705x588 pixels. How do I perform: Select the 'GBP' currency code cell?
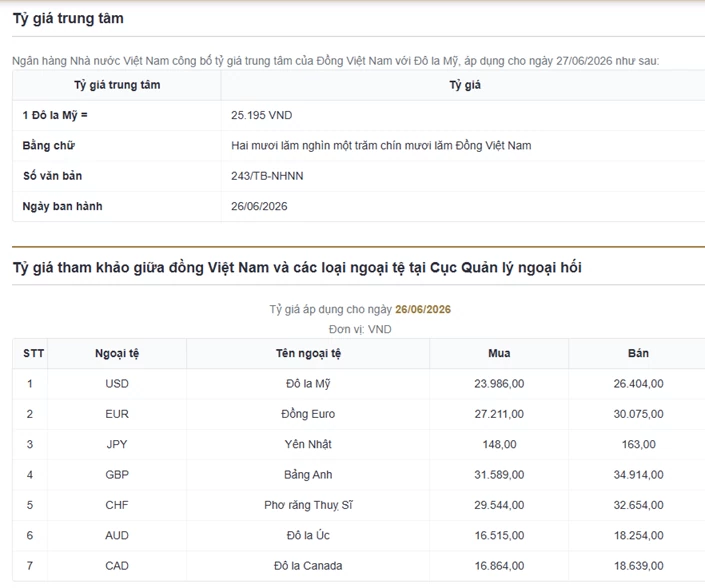(117, 475)
